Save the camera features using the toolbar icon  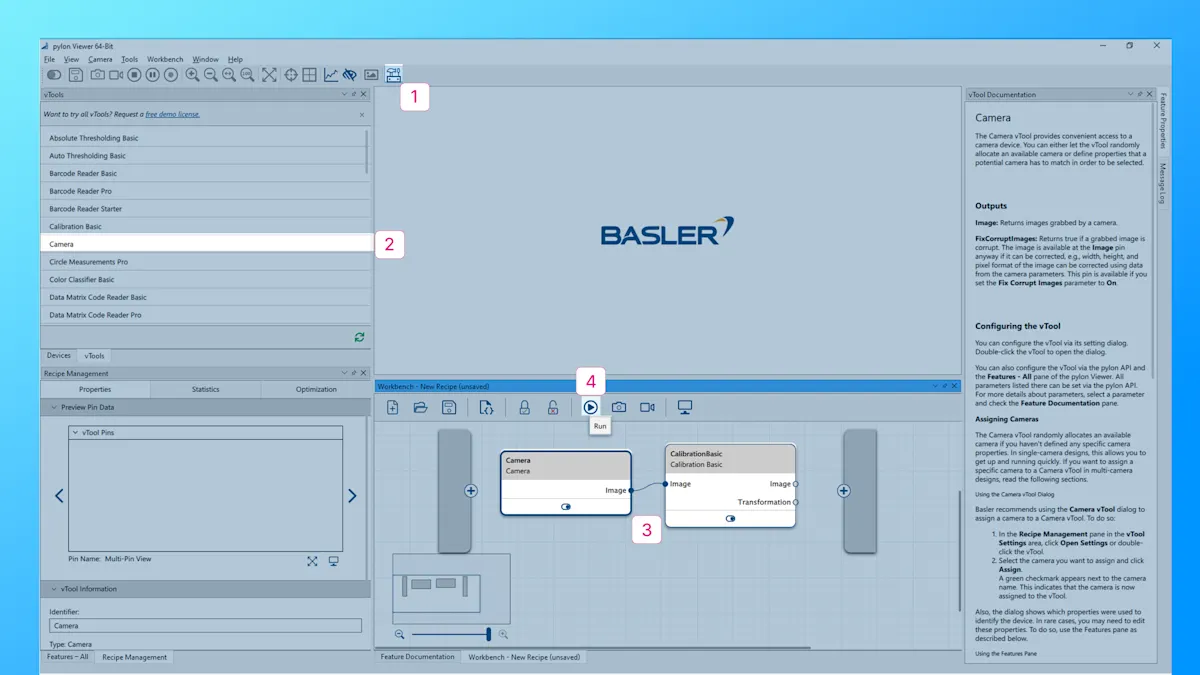click(x=76, y=75)
